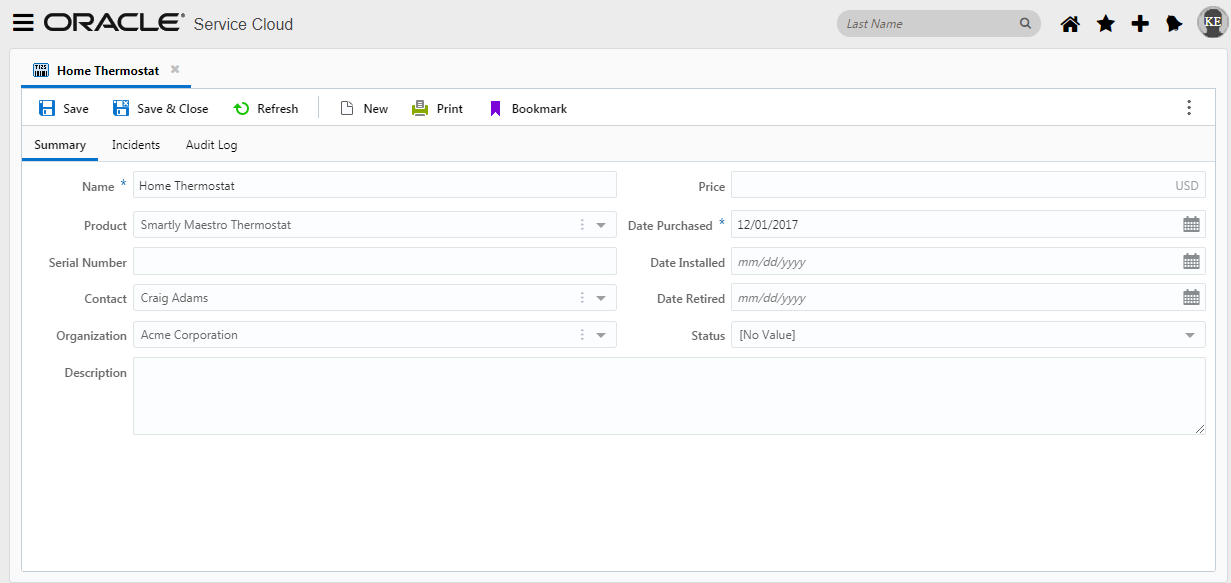Open the calendar for Date Retired

point(1191,297)
